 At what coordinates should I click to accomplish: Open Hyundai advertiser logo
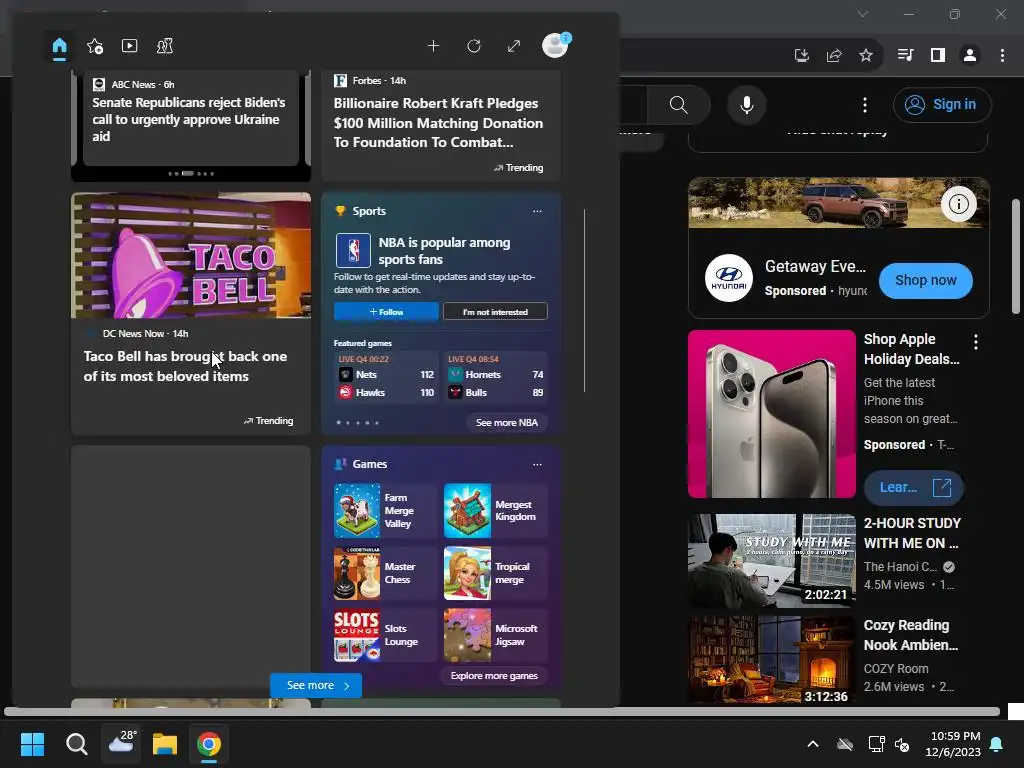pyautogui.click(x=728, y=278)
